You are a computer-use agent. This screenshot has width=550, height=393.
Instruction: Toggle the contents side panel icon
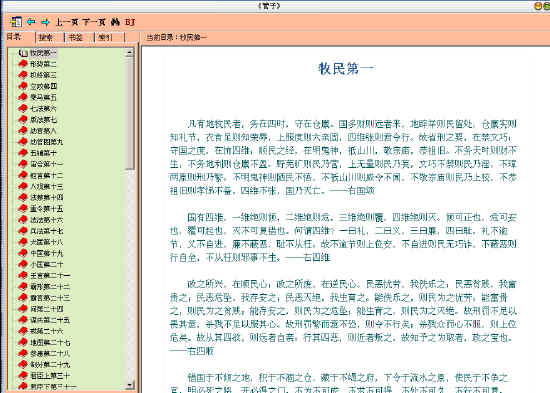click(16, 22)
